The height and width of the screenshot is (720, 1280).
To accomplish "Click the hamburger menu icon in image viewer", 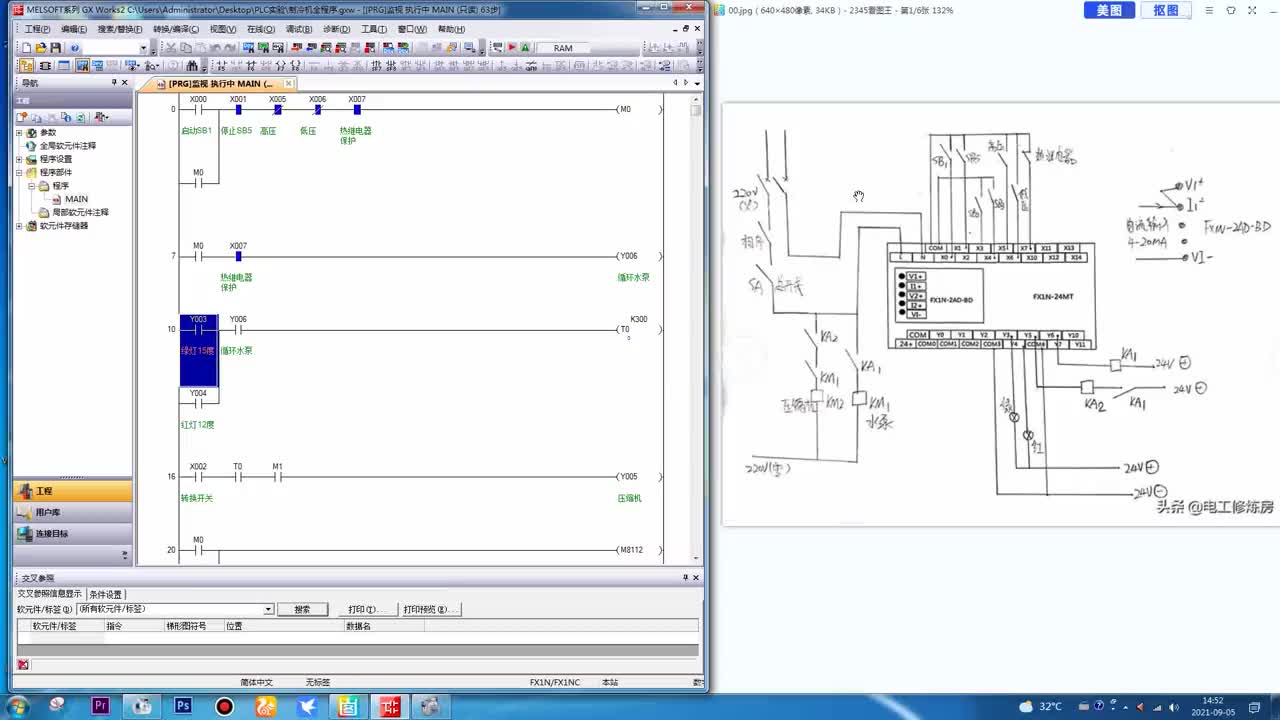I will pyautogui.click(x=1209, y=10).
